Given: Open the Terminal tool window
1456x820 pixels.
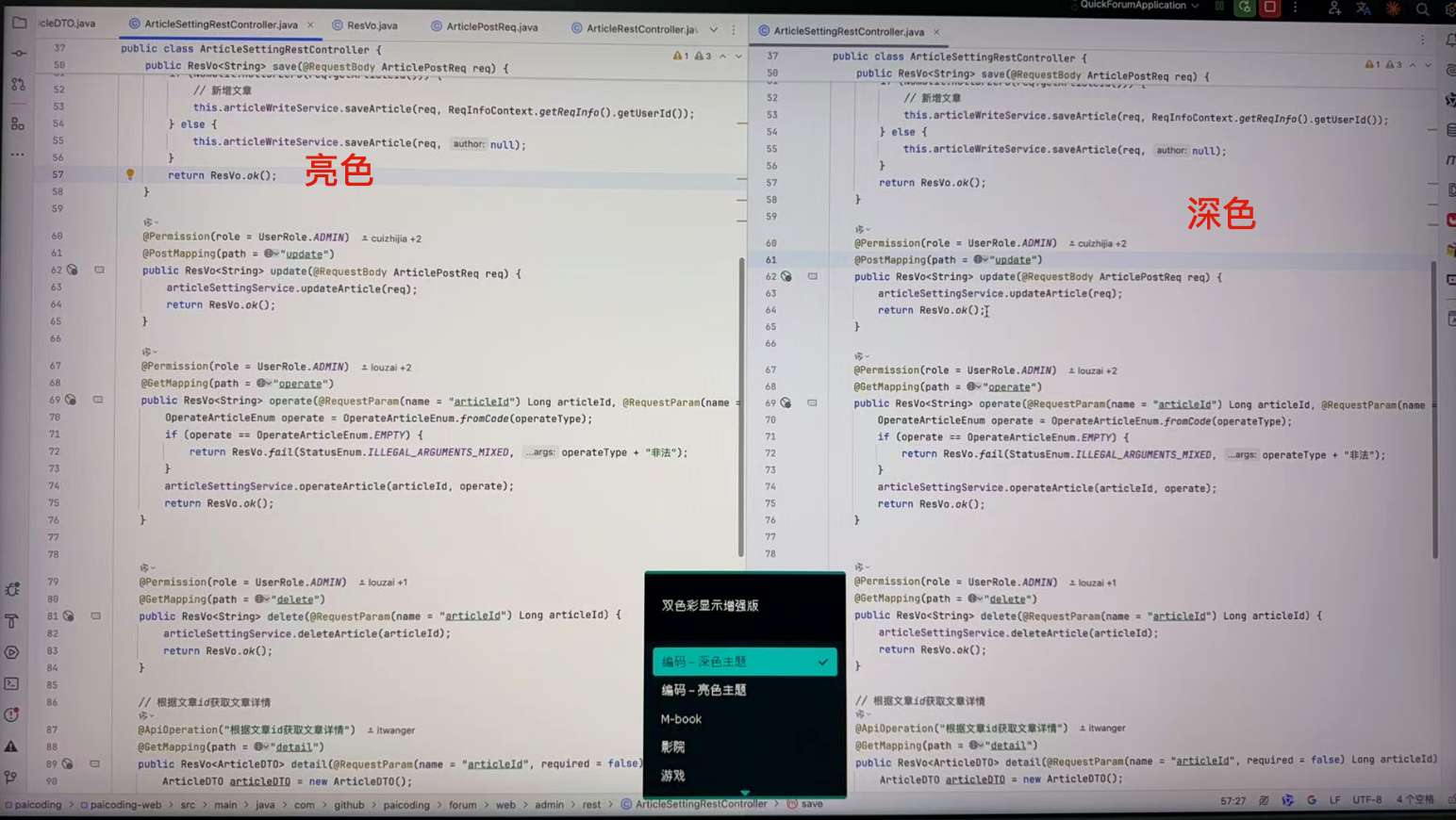Looking at the screenshot, I should [x=12, y=683].
